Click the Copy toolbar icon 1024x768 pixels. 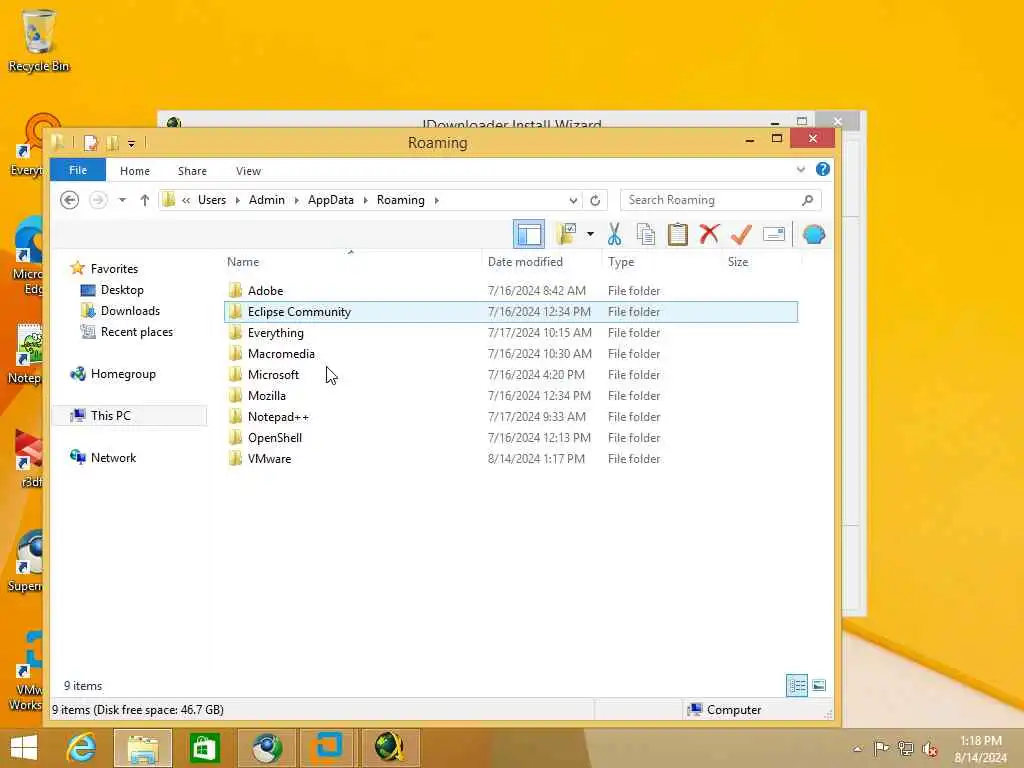(x=645, y=234)
